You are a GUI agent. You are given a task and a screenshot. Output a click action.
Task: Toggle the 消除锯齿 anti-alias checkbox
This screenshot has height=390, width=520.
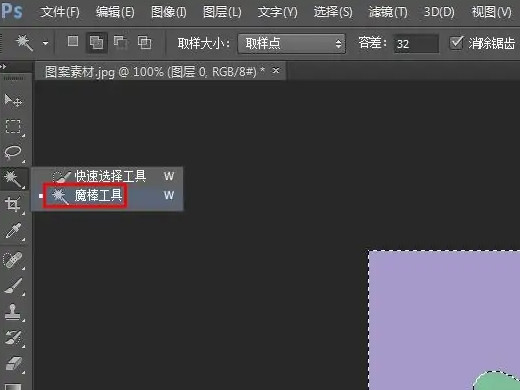point(456,43)
